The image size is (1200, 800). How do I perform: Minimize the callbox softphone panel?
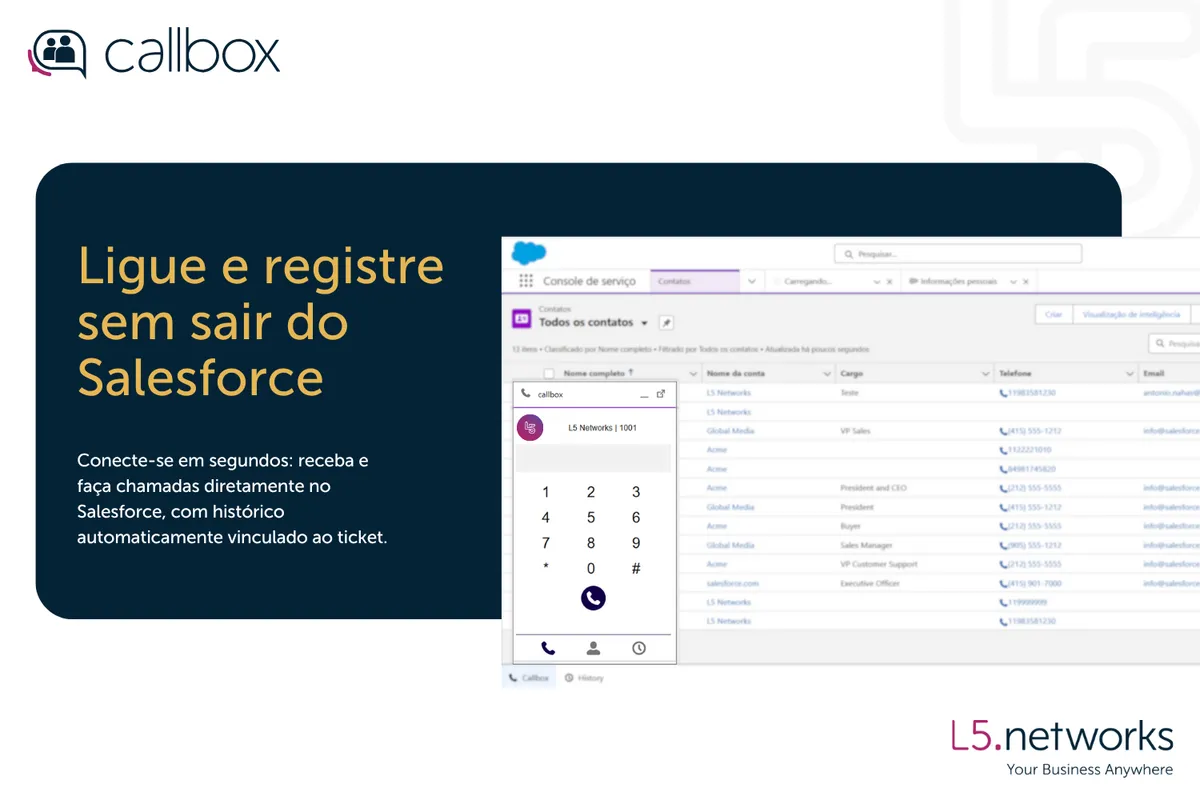coord(644,395)
